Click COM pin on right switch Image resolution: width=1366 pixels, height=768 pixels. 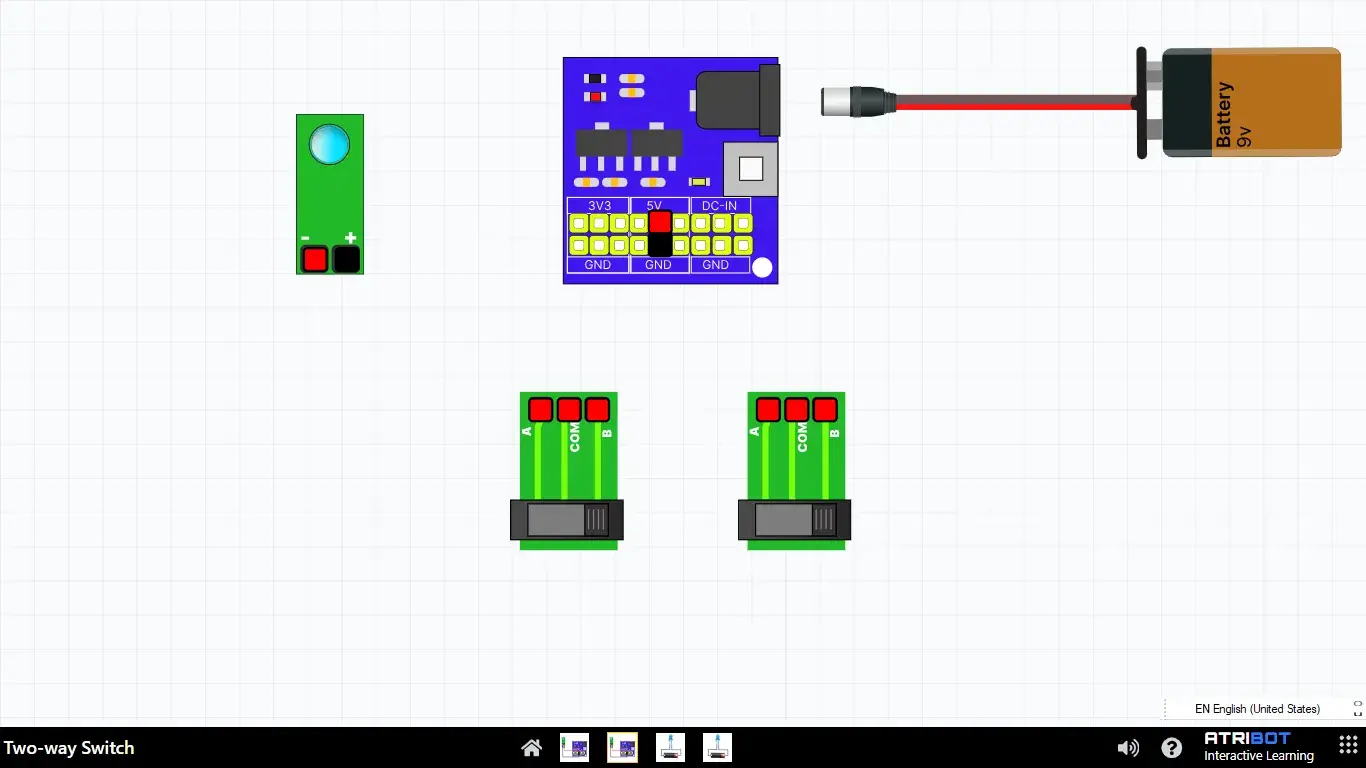(797, 409)
